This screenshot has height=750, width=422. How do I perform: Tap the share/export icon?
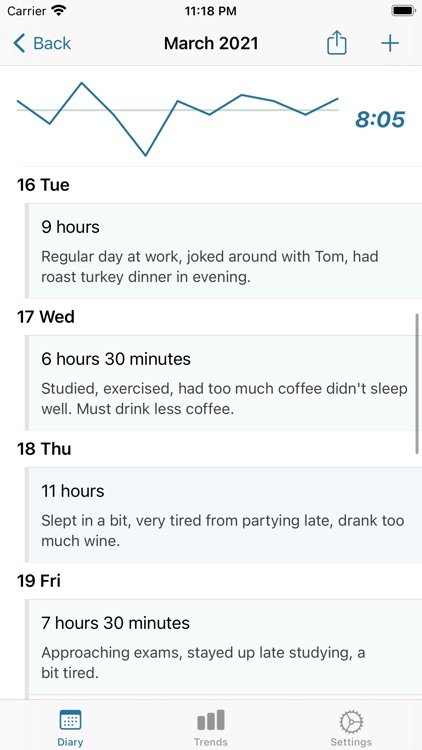tap(336, 43)
